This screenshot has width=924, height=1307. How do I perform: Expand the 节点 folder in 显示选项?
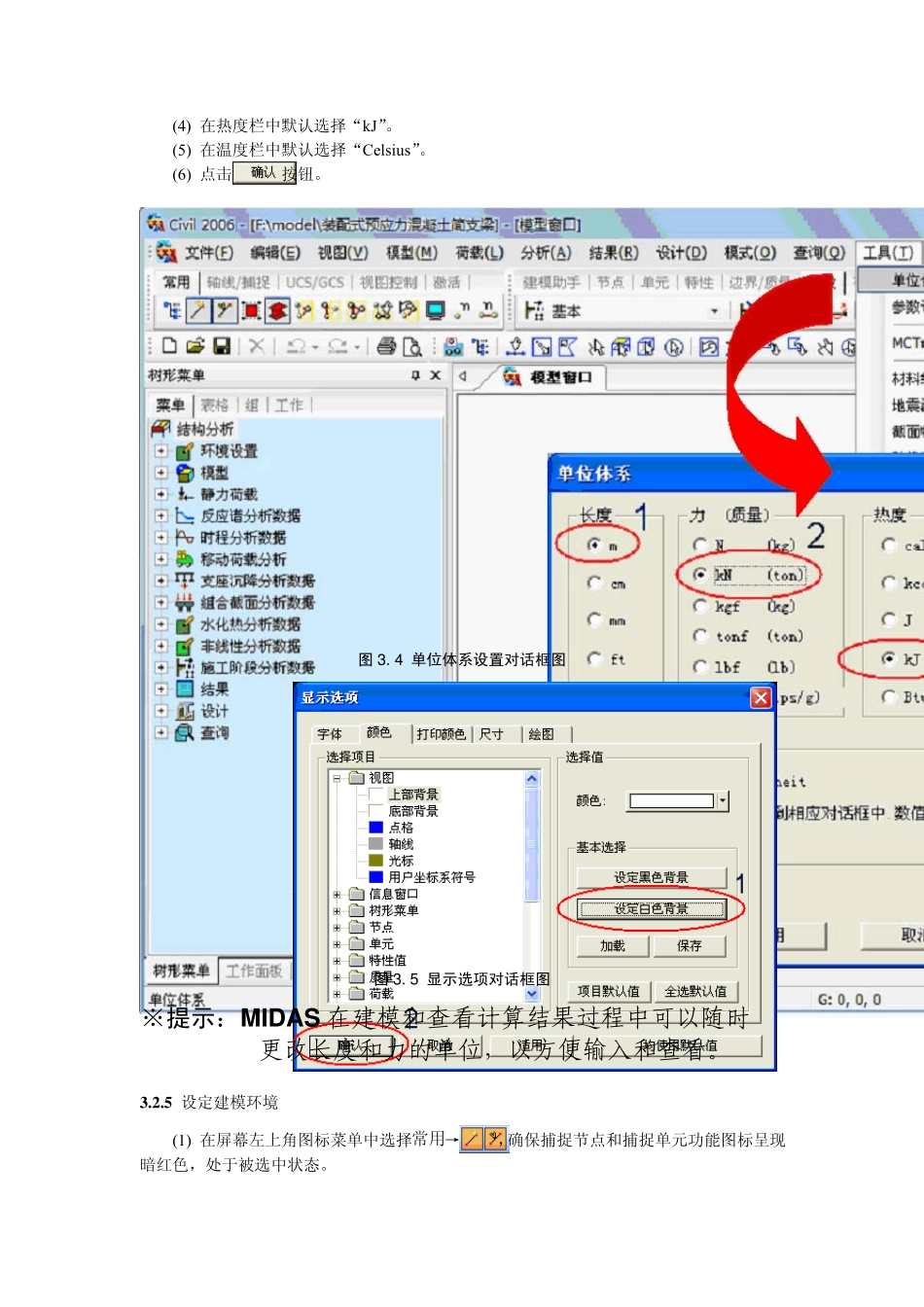click(337, 928)
